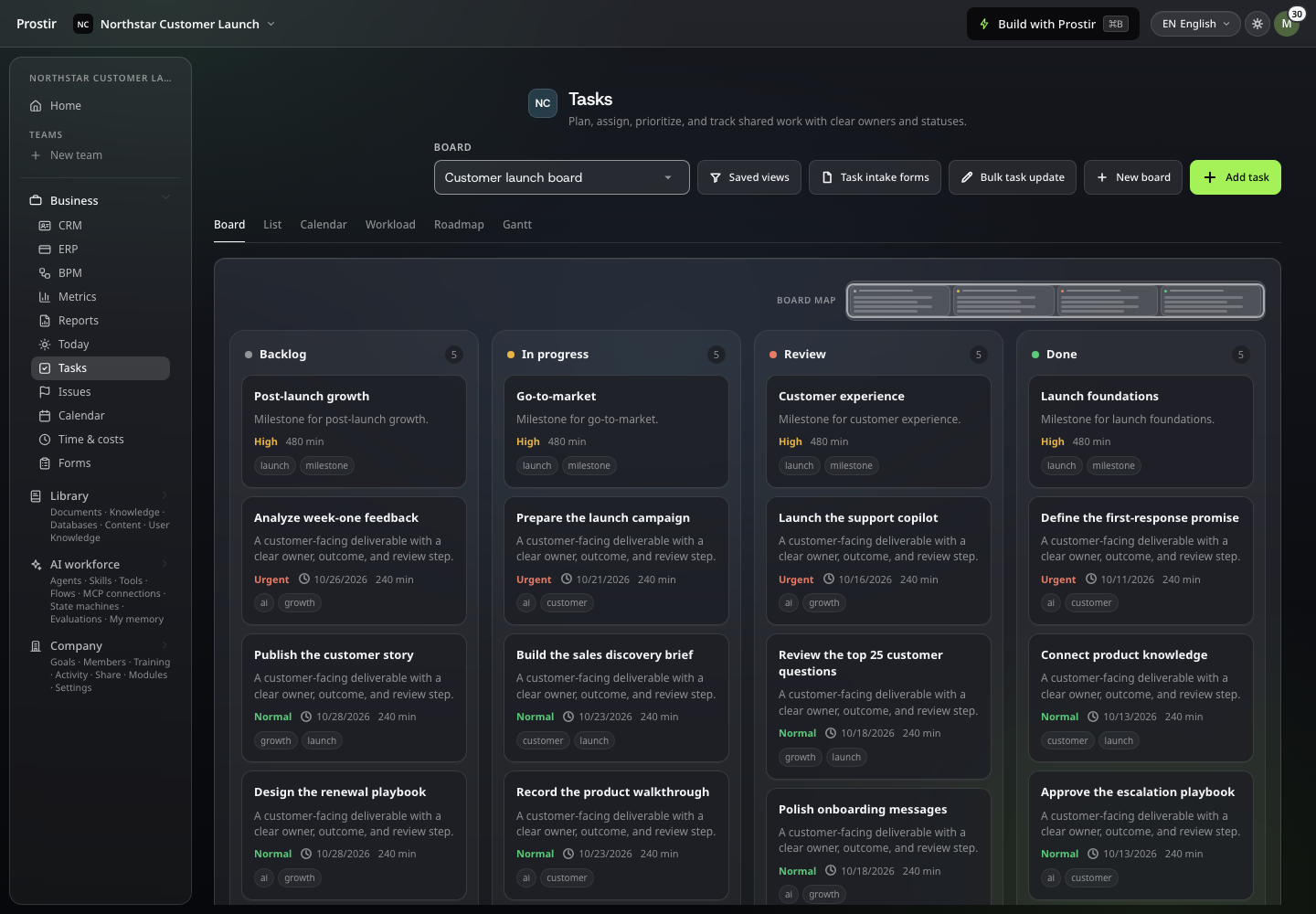Open the Metrics chart icon
This screenshot has width=1316, height=914.
(44, 297)
